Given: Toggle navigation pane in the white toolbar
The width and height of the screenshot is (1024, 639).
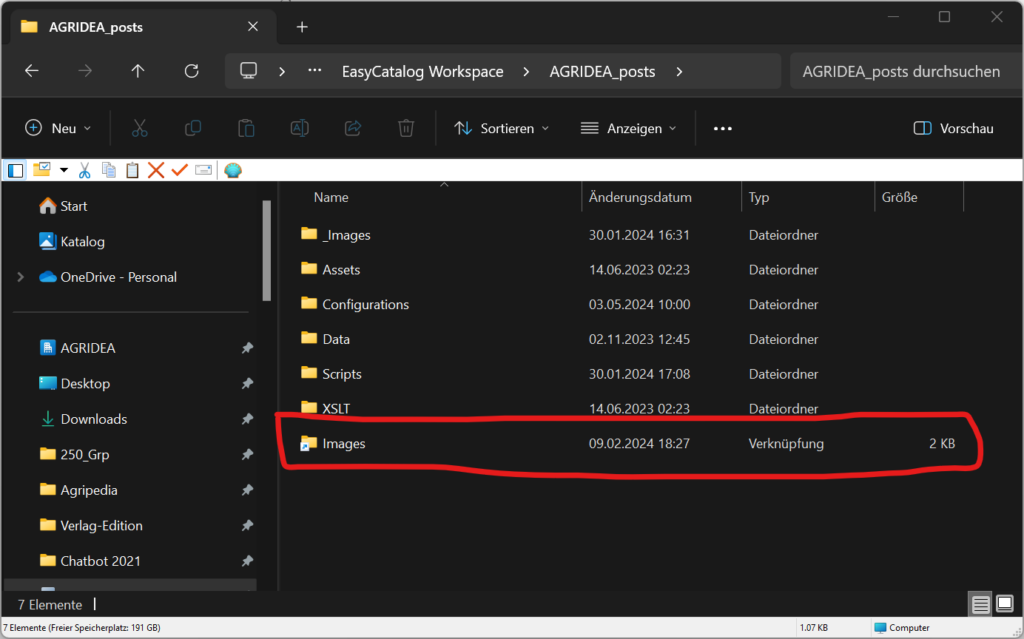Looking at the screenshot, I should (x=16, y=171).
